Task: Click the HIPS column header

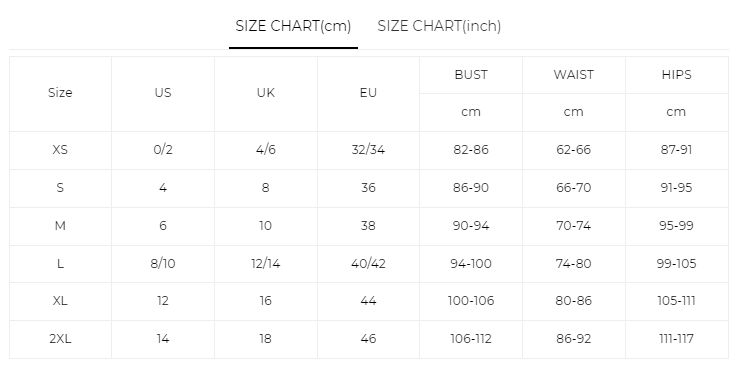Action: [676, 75]
